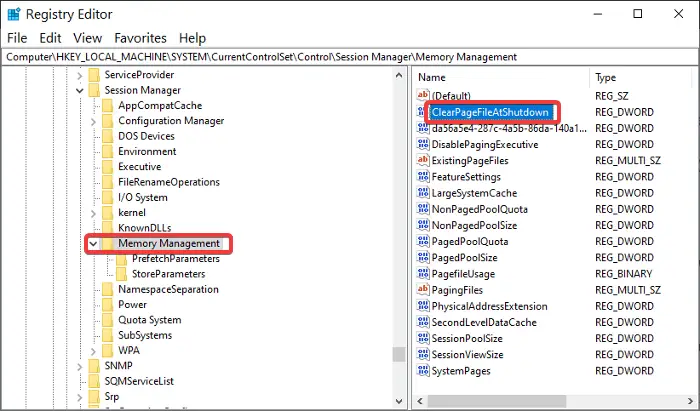
Task: Click the values pane scroll left arrow
Action: coord(420,400)
